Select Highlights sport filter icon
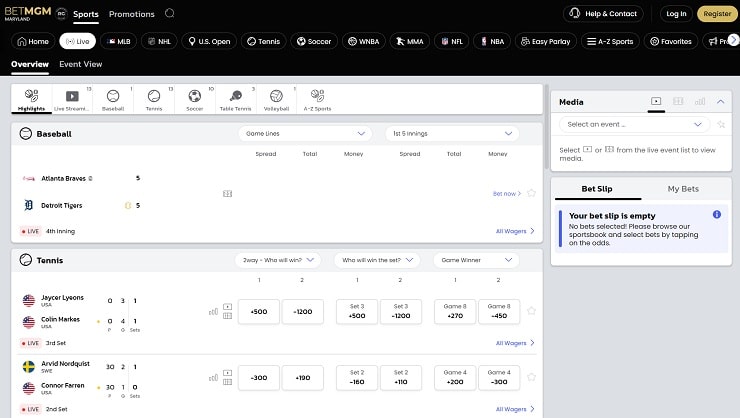The image size is (740, 418). [x=32, y=100]
